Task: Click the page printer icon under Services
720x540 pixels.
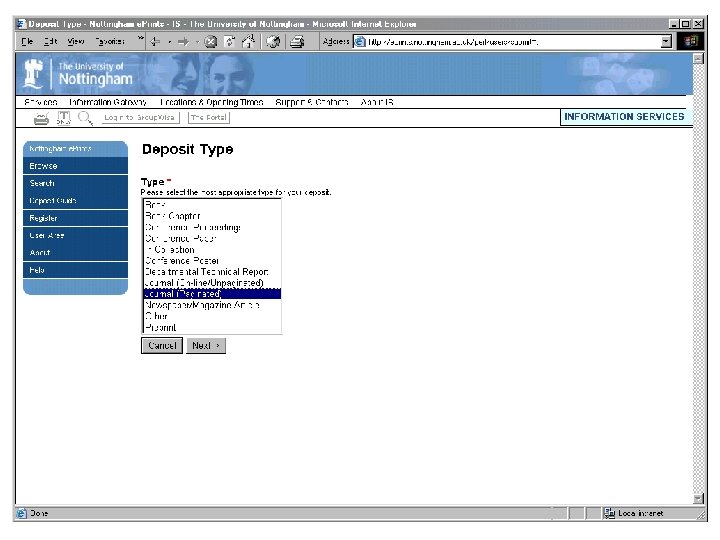Action: click(41, 118)
